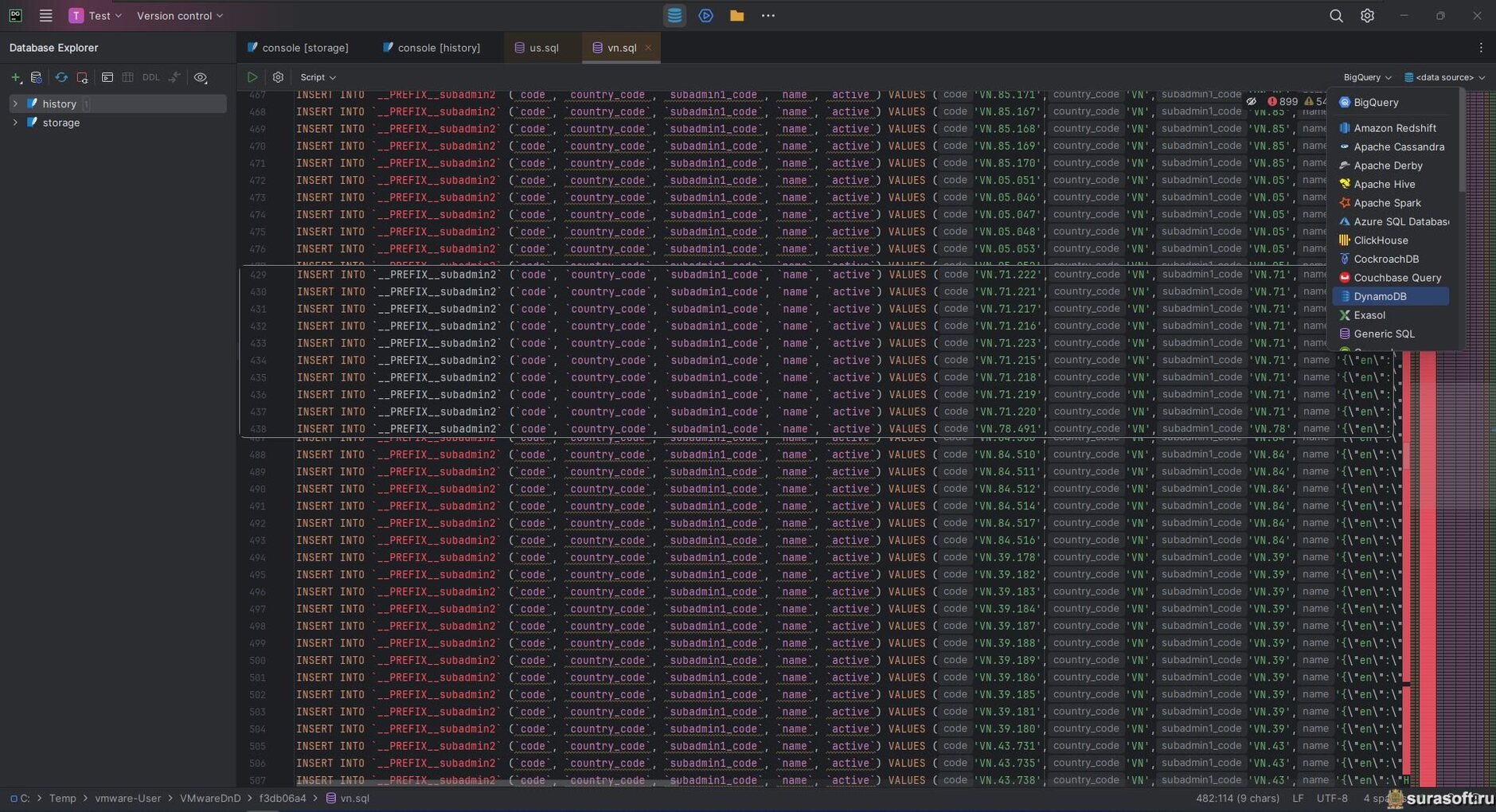Select DynamoDB from the dialect list
Image resolution: width=1496 pixels, height=812 pixels.
coord(1380,297)
